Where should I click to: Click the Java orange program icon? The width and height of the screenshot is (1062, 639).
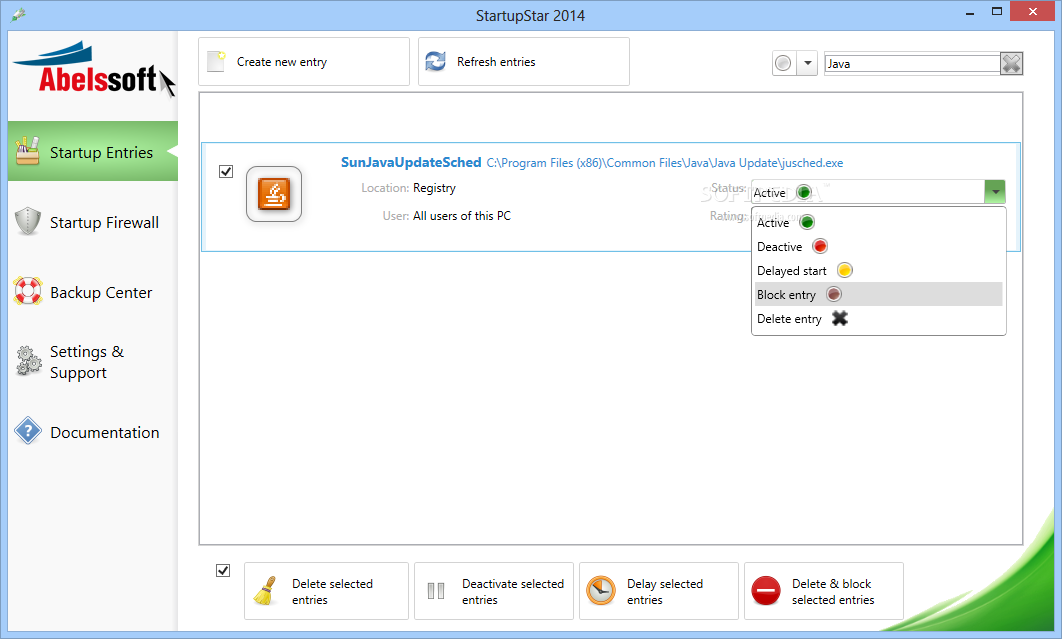click(x=274, y=194)
